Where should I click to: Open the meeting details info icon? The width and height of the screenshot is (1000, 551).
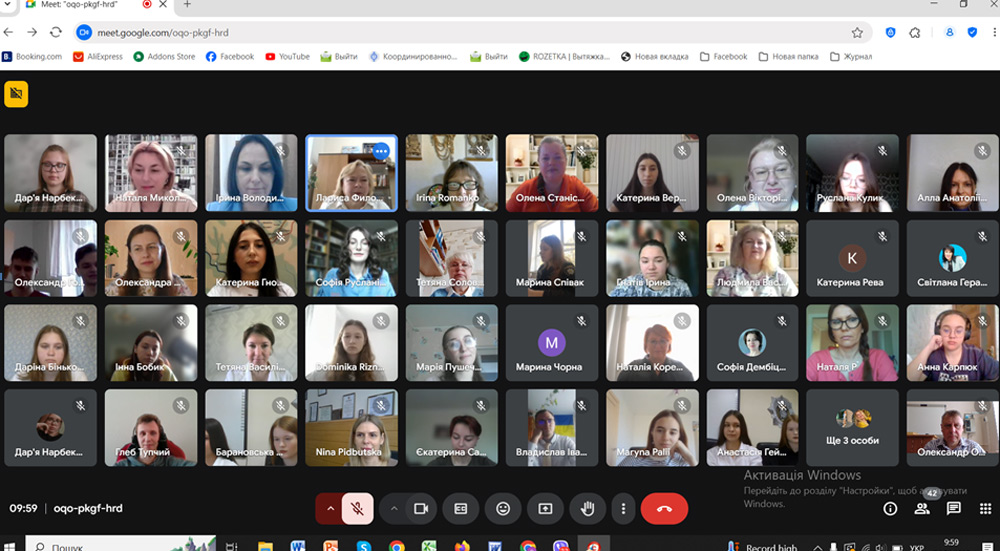click(x=890, y=508)
